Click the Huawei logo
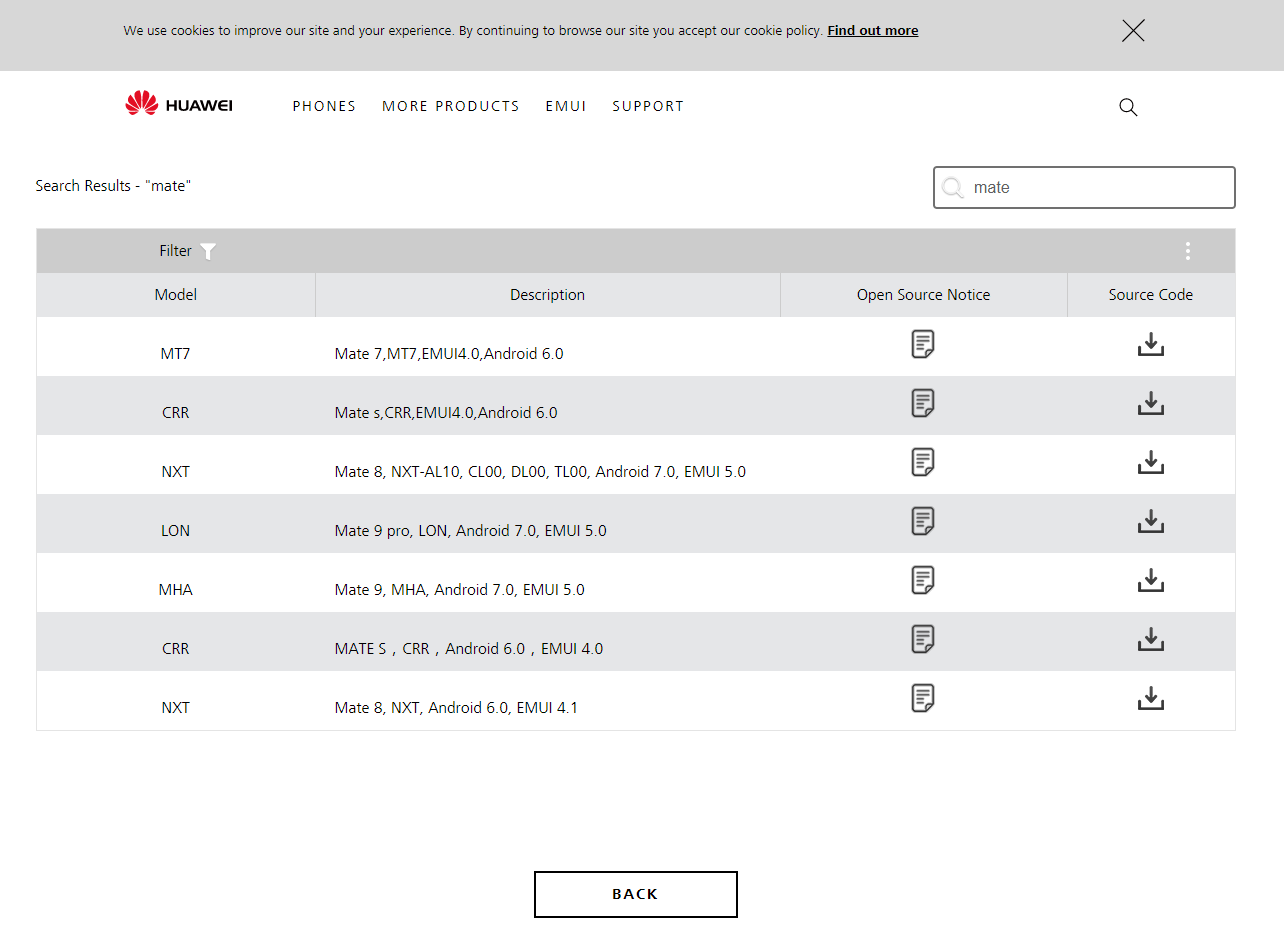 point(179,104)
